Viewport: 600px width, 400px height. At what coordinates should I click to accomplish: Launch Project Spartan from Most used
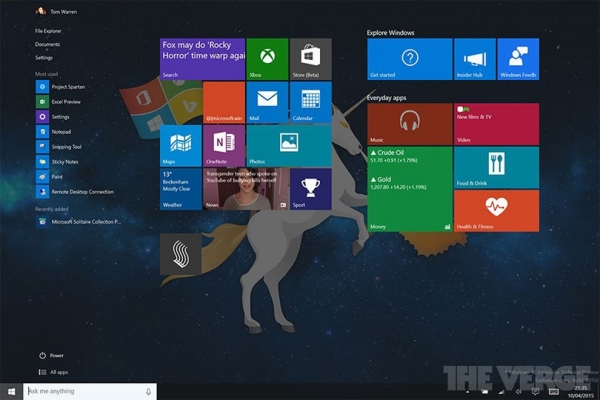tap(60, 87)
